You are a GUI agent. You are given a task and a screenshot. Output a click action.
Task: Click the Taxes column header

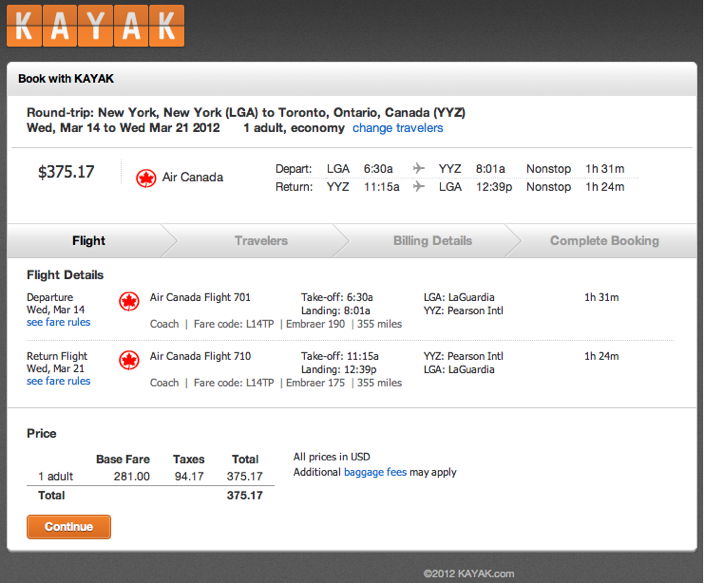(x=189, y=459)
